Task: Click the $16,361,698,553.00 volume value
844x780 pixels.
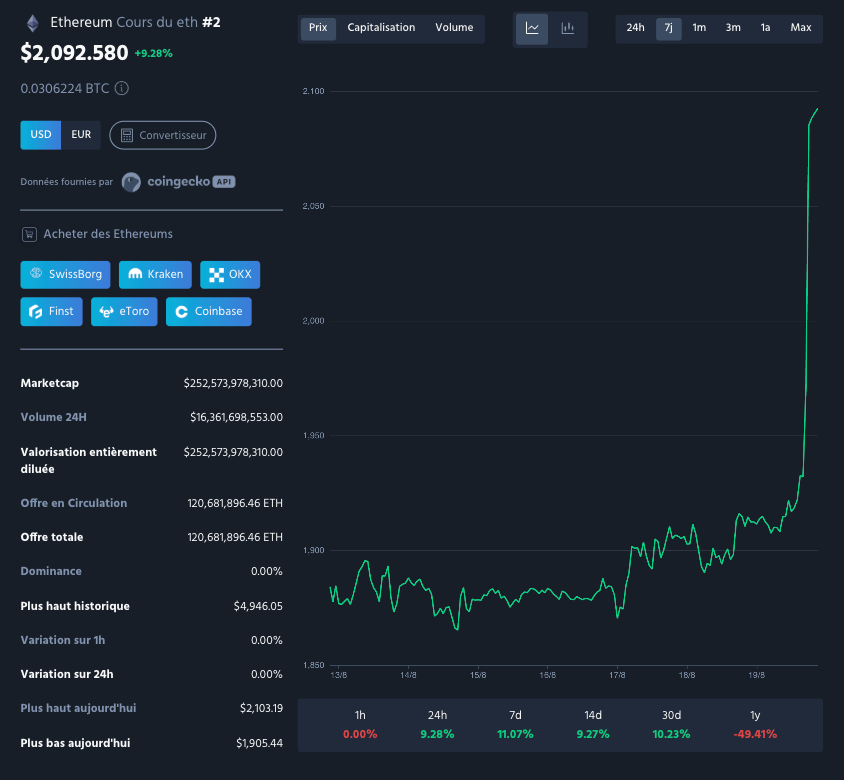Action: click(236, 417)
